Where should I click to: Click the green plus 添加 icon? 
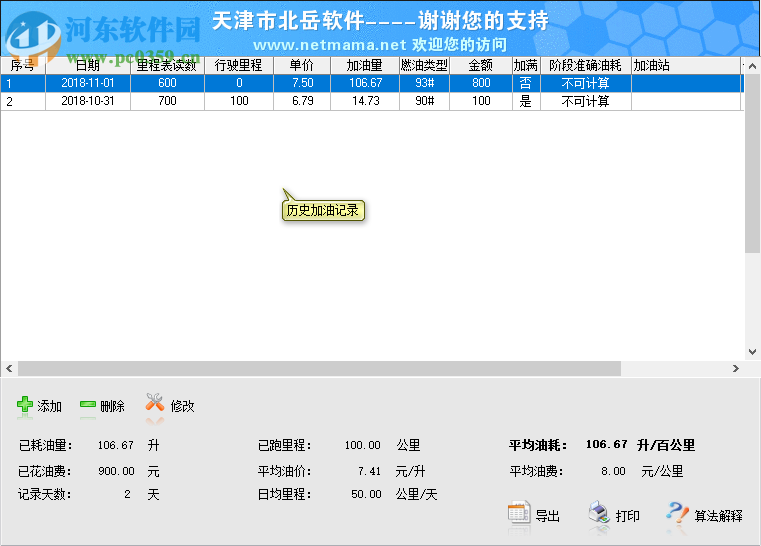(x=25, y=404)
